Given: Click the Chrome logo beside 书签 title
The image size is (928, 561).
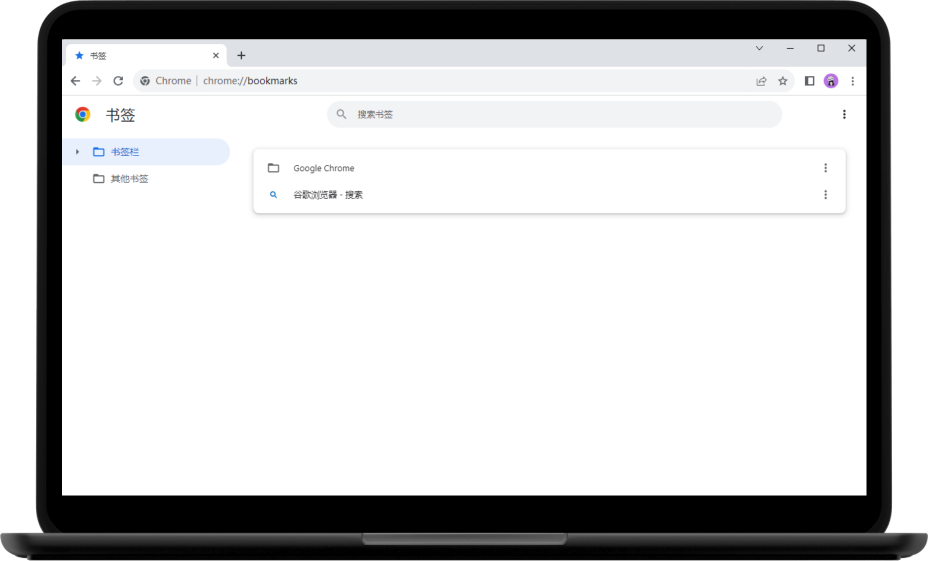Looking at the screenshot, I should 83,115.
